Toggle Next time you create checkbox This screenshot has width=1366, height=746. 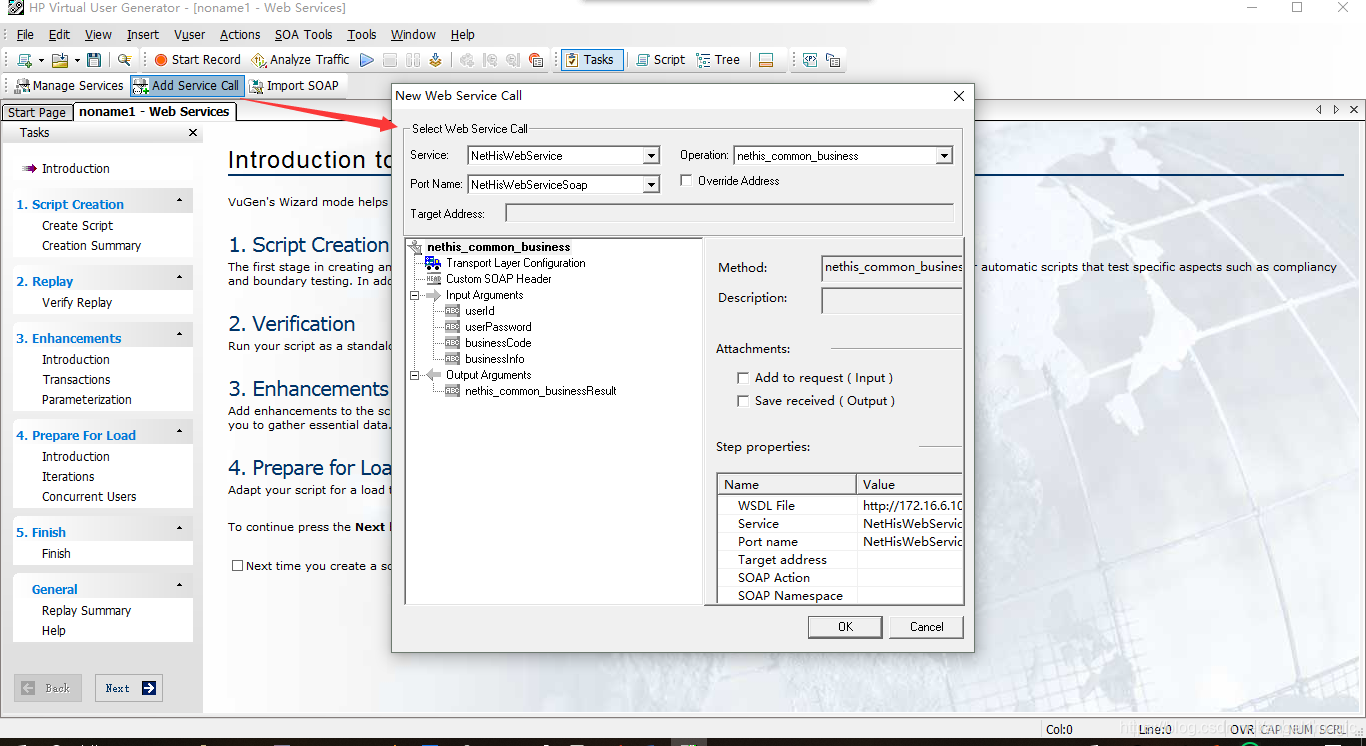click(237, 566)
